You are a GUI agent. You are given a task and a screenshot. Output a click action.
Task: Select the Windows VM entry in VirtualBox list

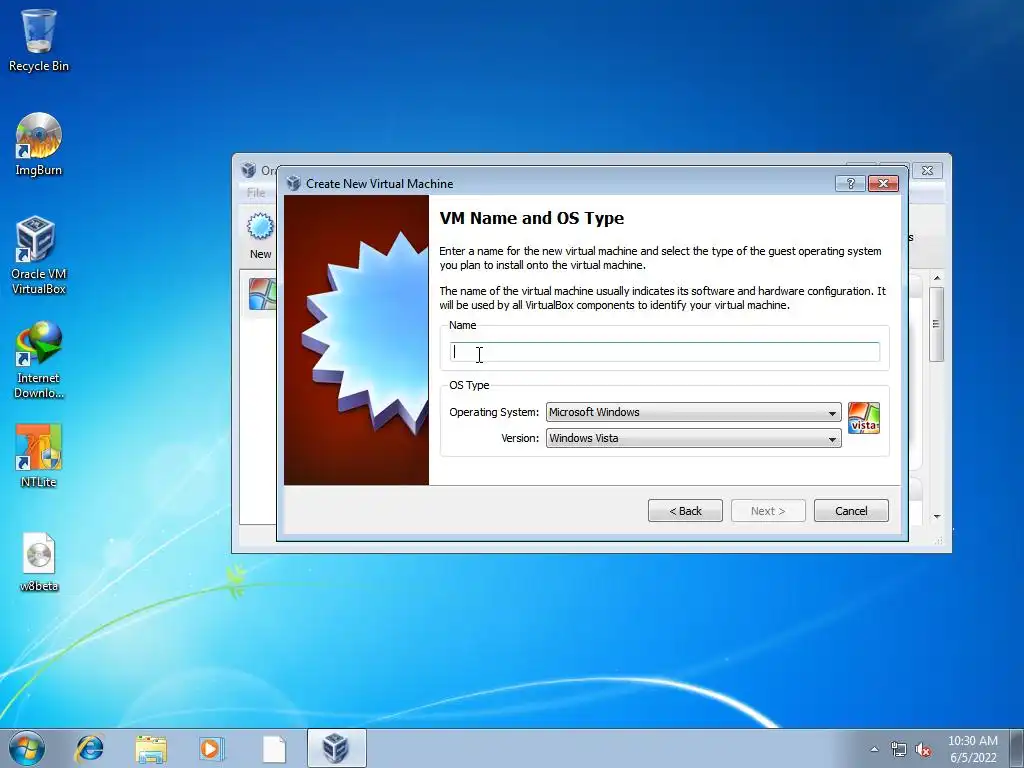pos(262,294)
